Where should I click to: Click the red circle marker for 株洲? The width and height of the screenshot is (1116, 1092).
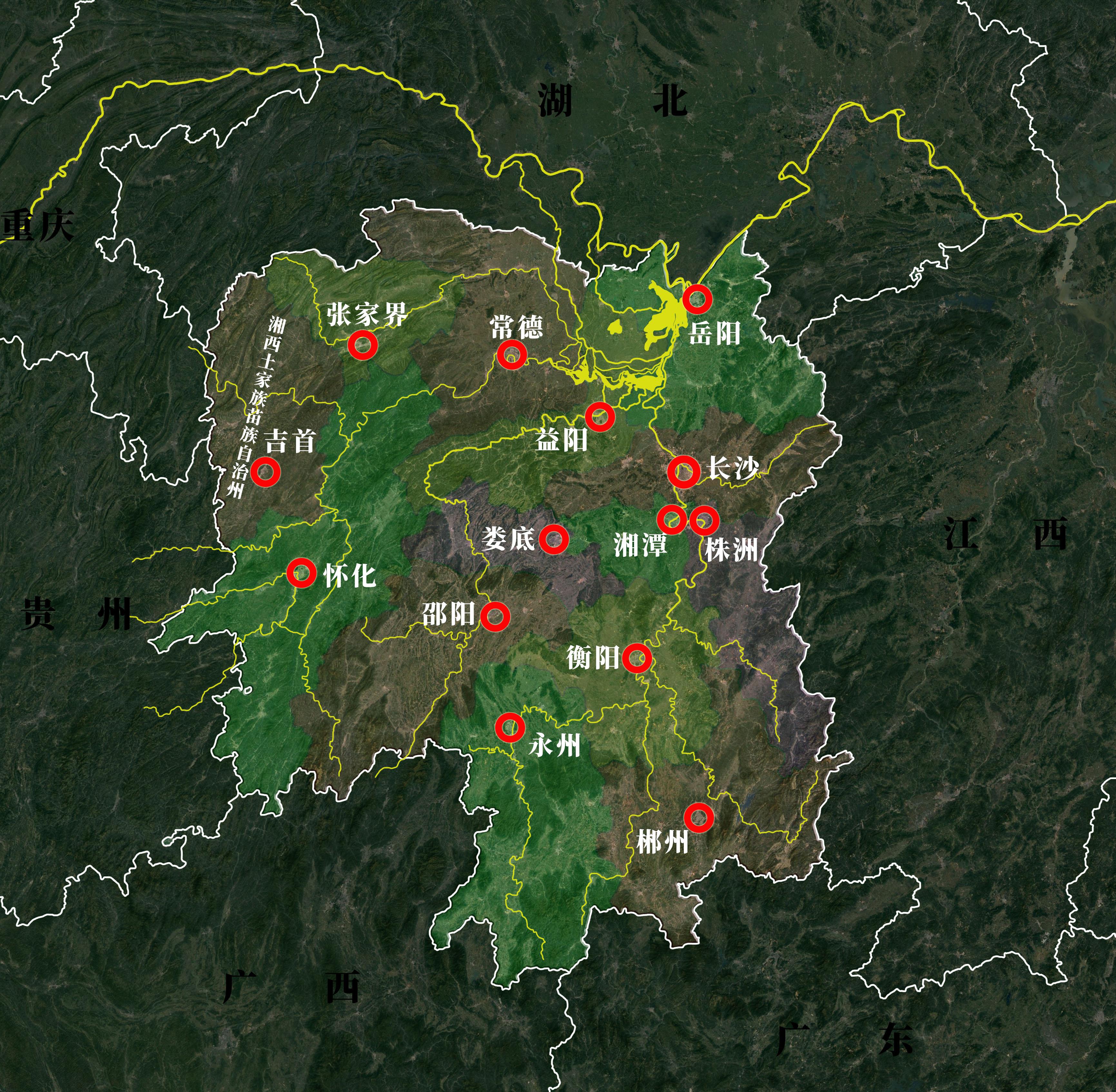pyautogui.click(x=704, y=520)
